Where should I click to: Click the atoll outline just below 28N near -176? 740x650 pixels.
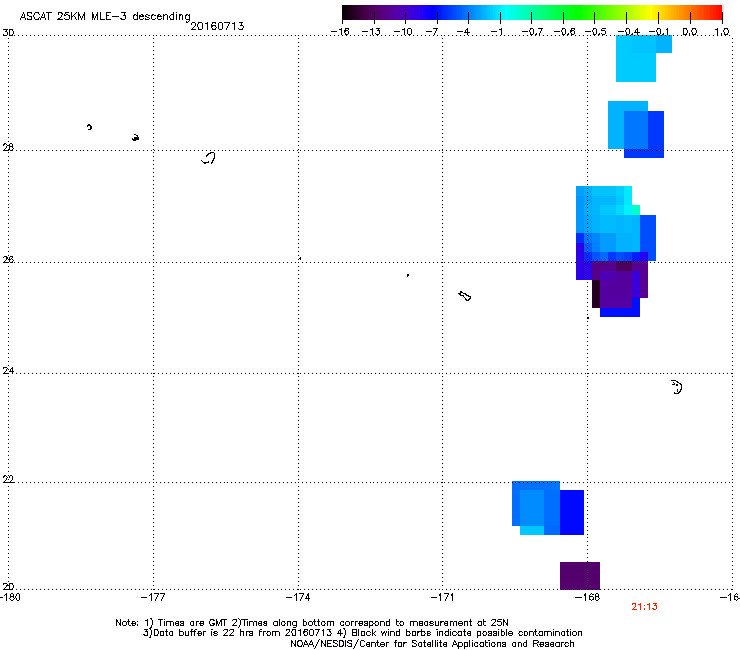coord(208,158)
